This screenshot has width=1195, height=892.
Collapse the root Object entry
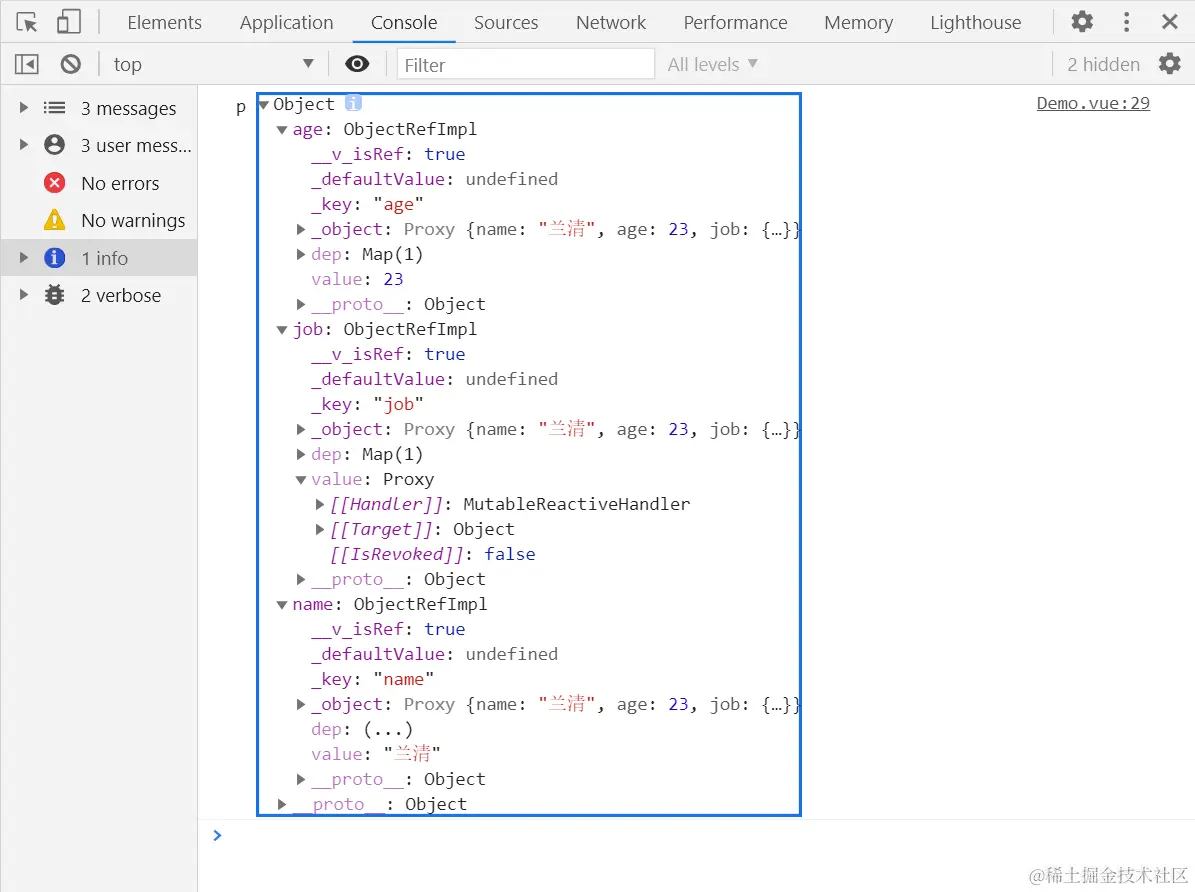[264, 104]
